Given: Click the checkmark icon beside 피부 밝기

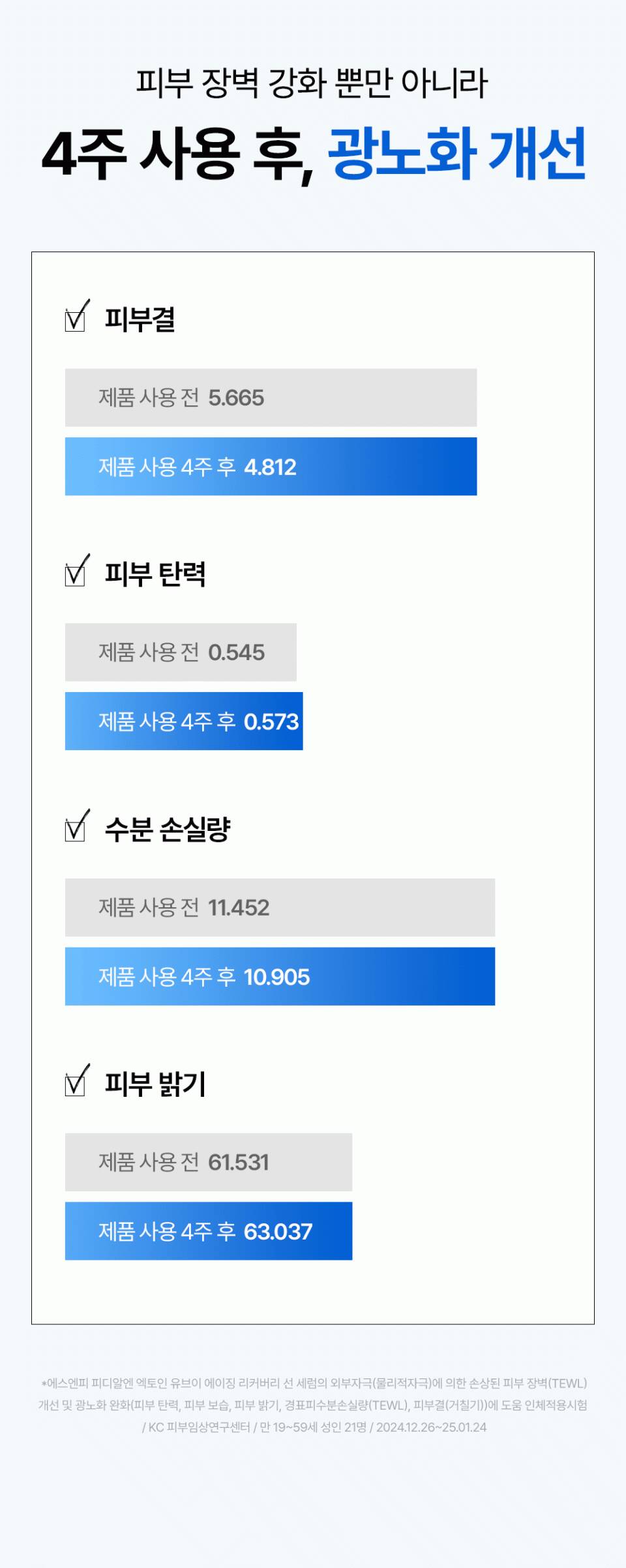Looking at the screenshot, I should 77,1081.
